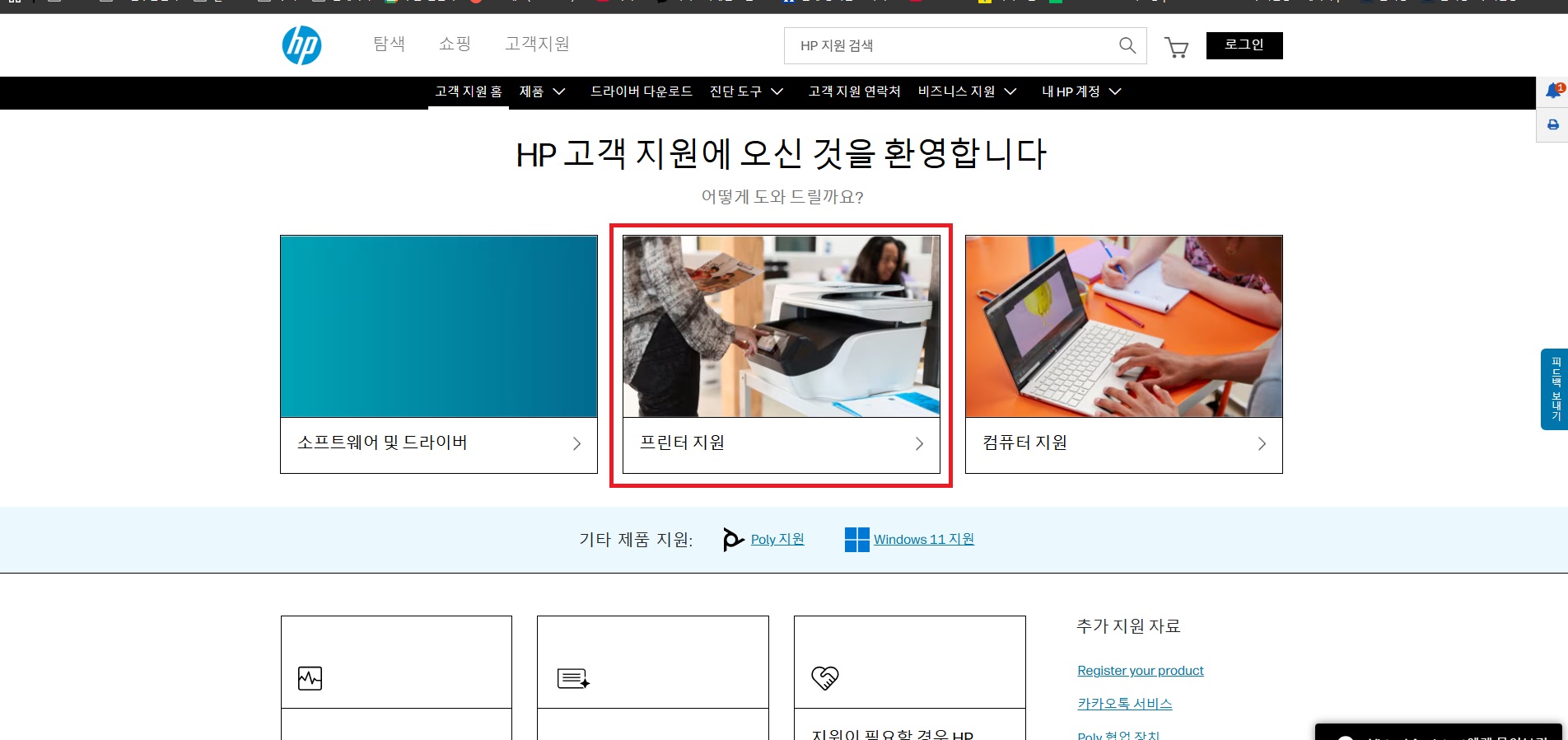Open the Windows 11 지원 link
1568x740 pixels.
(x=924, y=539)
